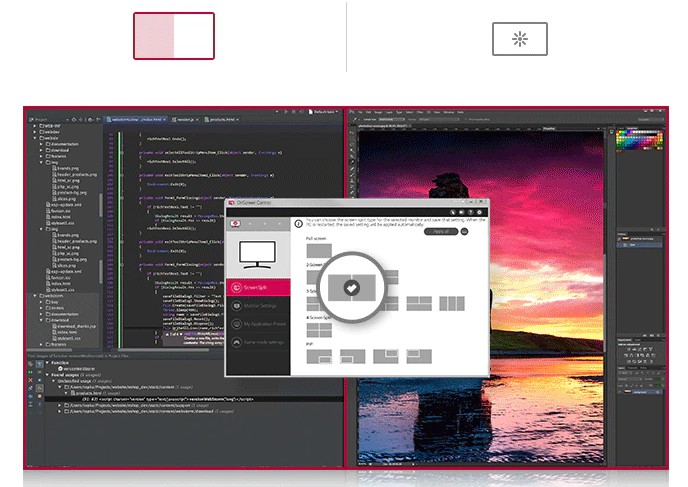The image size is (688, 487).
Task: Expand the download folder in project tree
Action: [x=40, y=150]
